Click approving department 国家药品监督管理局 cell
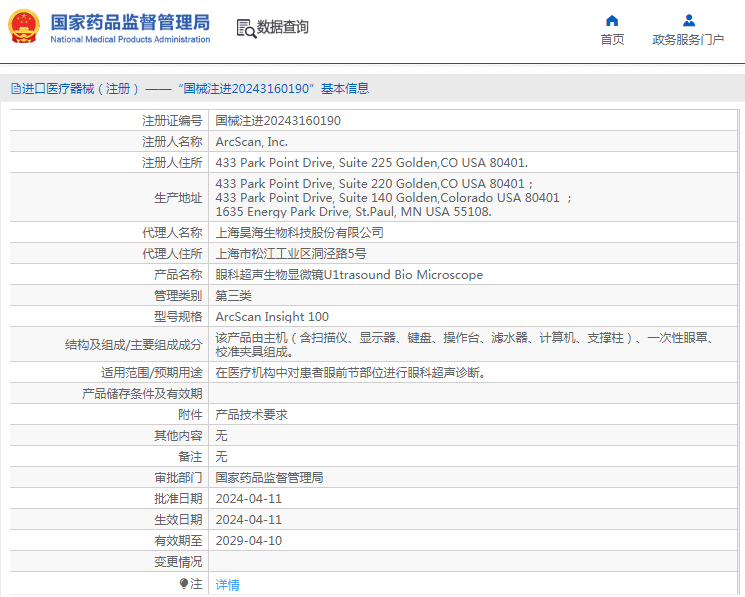The image size is (745, 597). point(269,477)
